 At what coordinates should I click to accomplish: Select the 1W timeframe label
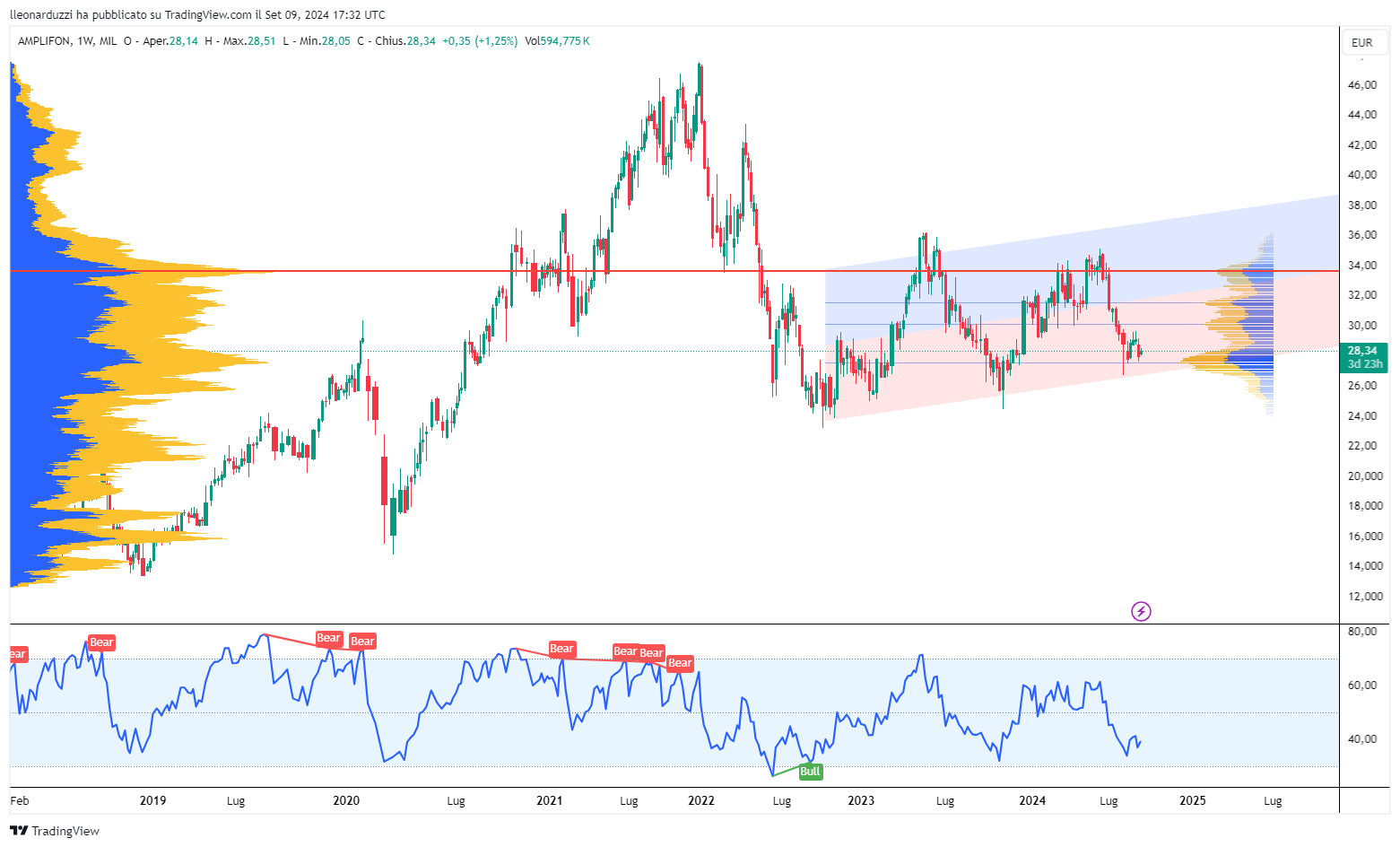[85, 41]
